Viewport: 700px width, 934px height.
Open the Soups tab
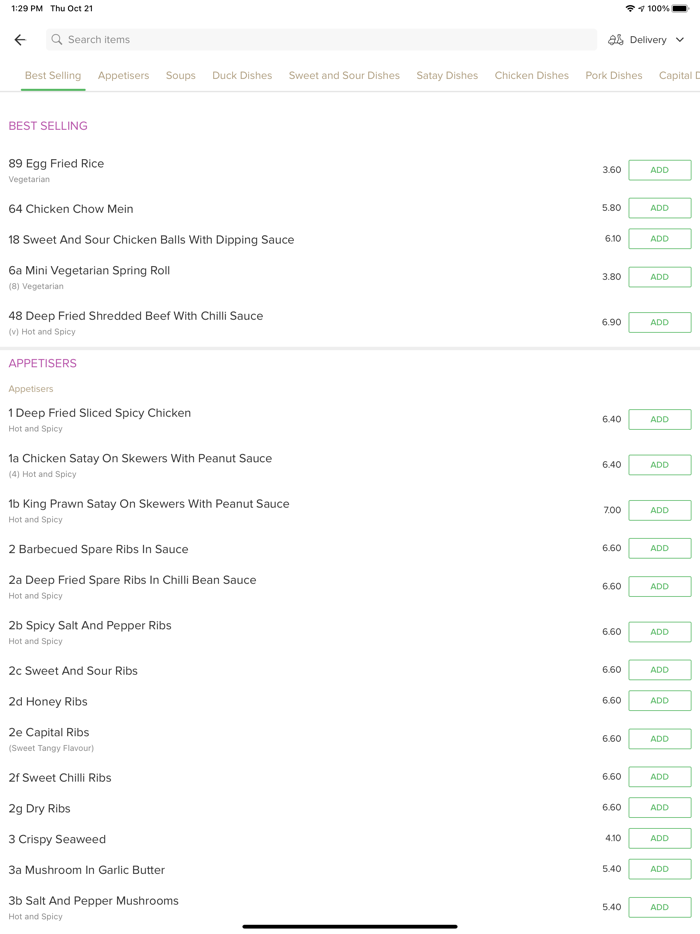(181, 75)
